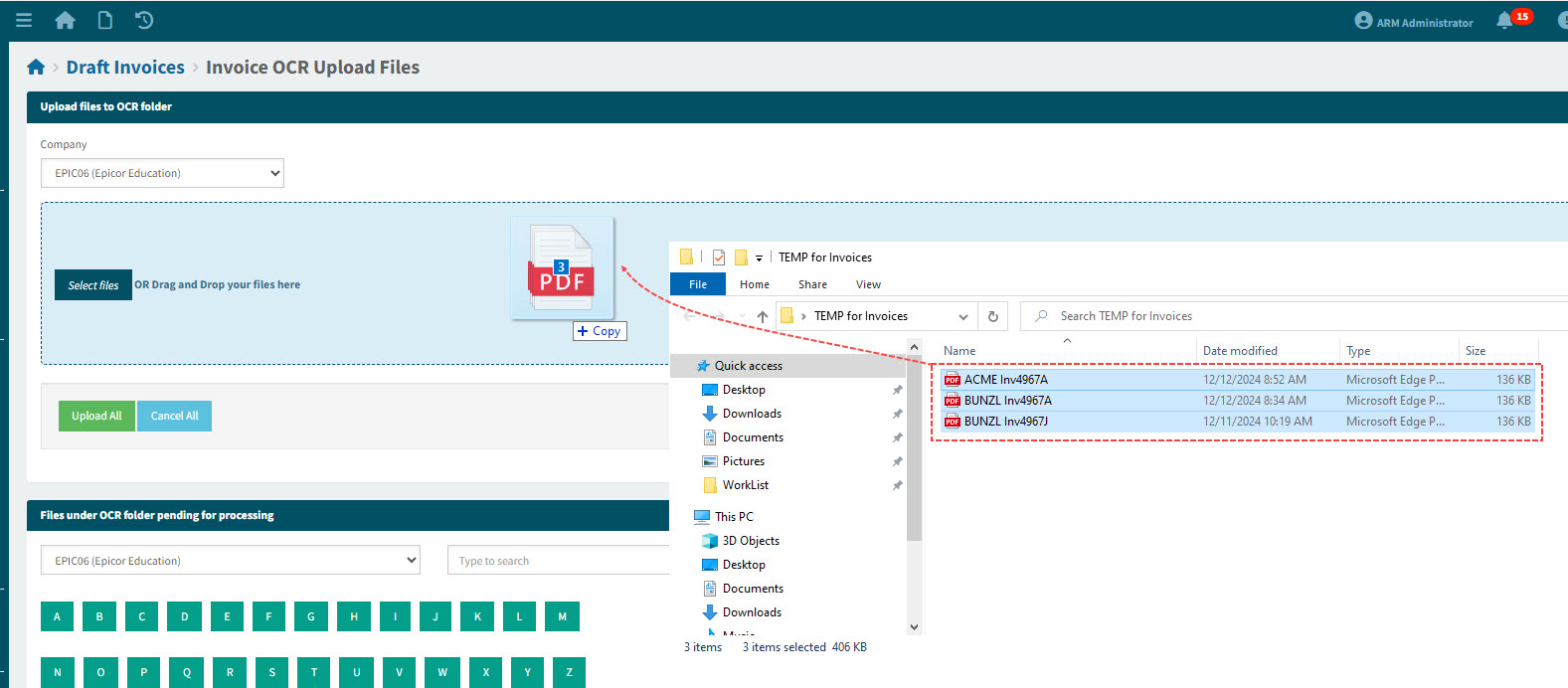1568x688 pixels.
Task: Refresh the TEMP for Invoices folder
Action: [x=992, y=316]
